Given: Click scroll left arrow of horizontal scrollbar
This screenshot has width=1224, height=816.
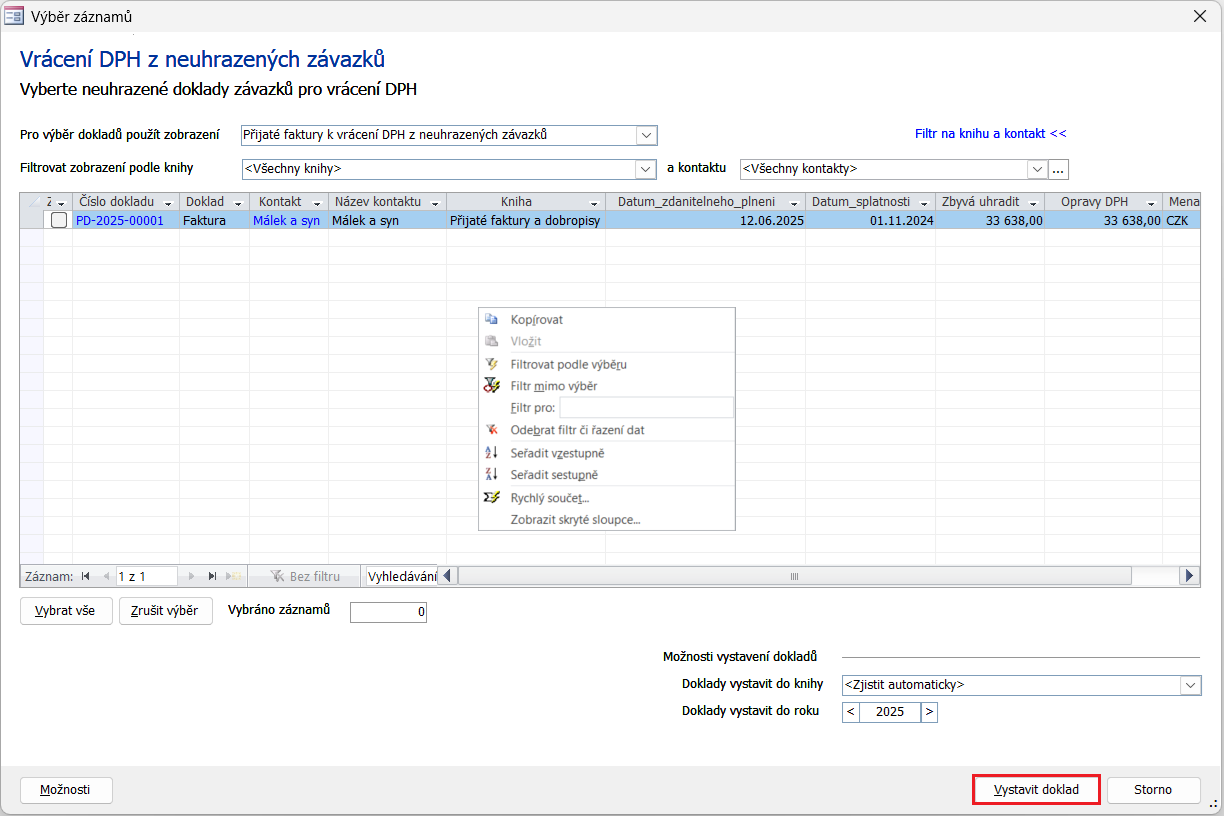Looking at the screenshot, I should click(447, 576).
